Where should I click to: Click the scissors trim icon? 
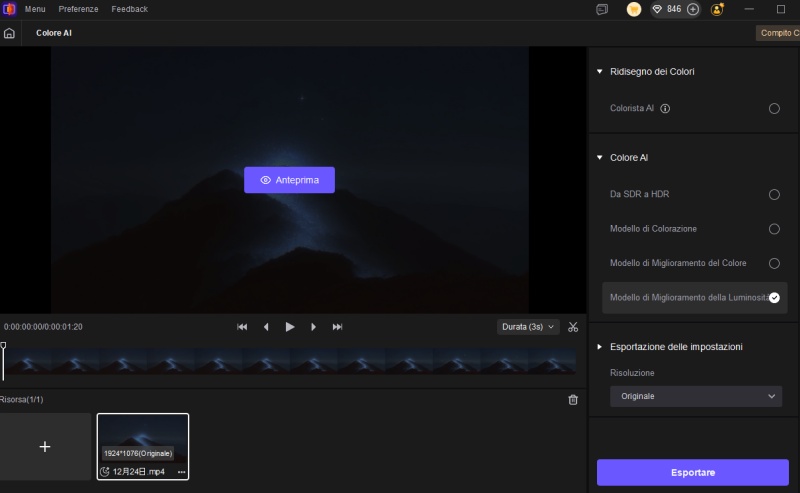coord(573,327)
